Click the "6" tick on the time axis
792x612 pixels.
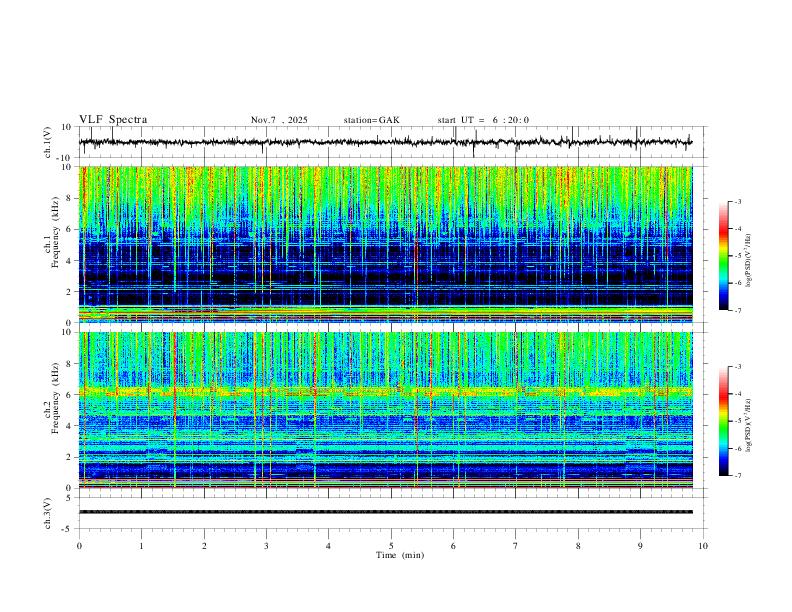click(x=453, y=546)
